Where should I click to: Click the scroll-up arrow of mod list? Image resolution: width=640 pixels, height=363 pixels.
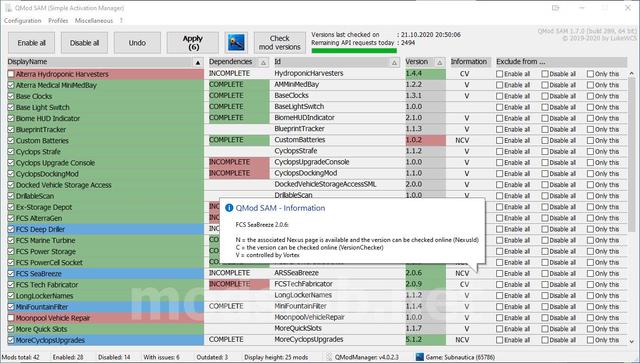[632, 74]
